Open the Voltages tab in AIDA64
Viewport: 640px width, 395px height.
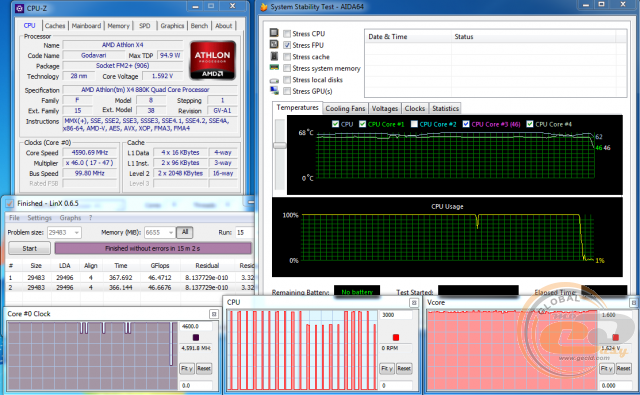click(x=384, y=109)
